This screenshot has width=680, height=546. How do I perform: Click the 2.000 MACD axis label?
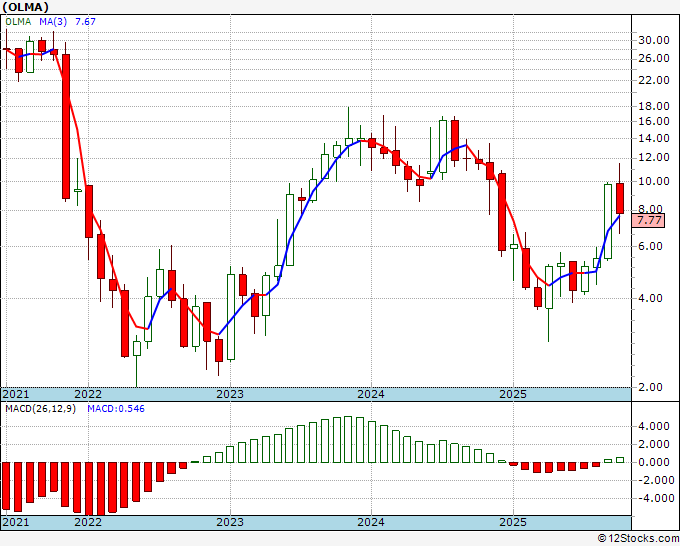pyautogui.click(x=654, y=445)
